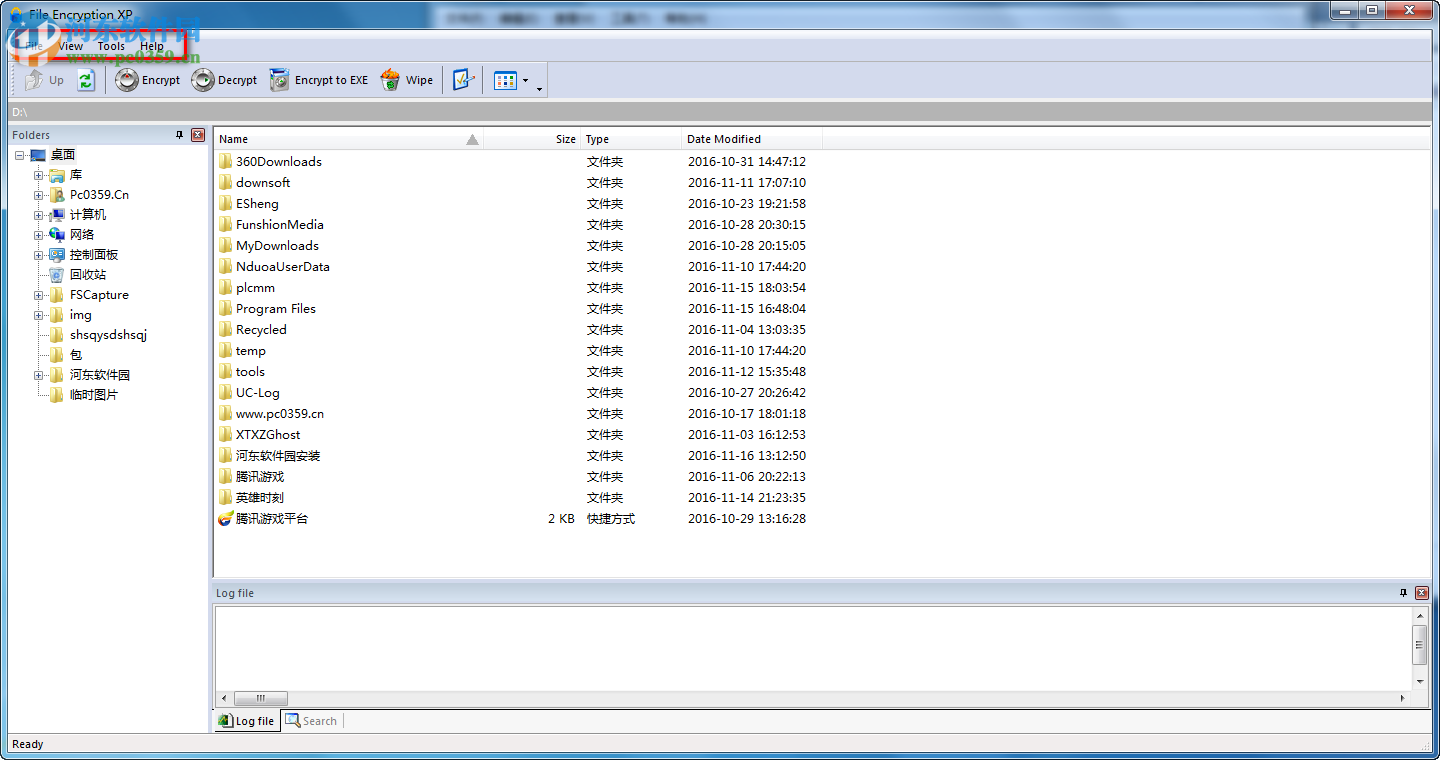Screen dimensions: 1440x760
Task: Click the Decrypt toolbar icon
Action: point(207,80)
